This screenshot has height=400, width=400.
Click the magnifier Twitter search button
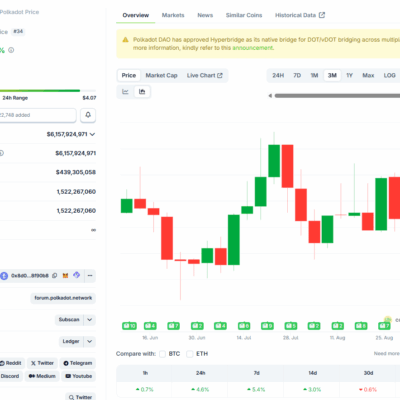pyautogui.click(x=80, y=397)
